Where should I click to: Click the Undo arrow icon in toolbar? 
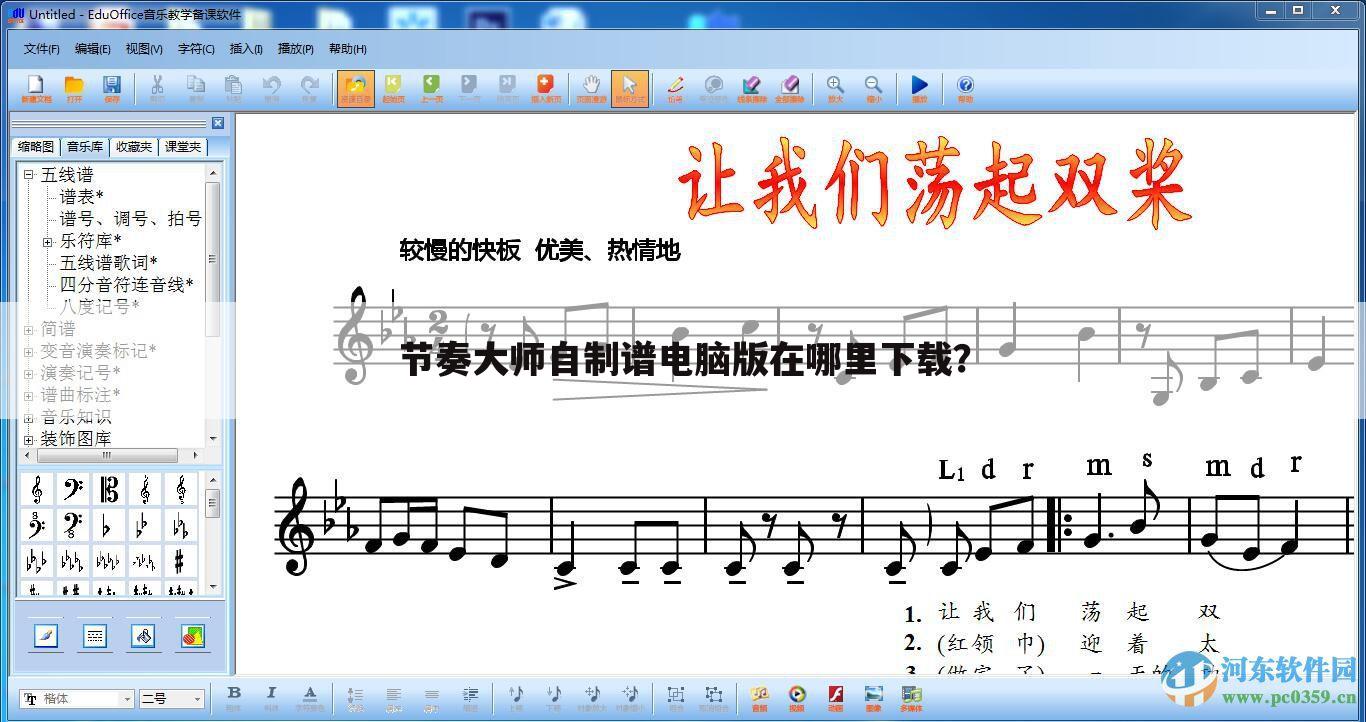pyautogui.click(x=271, y=88)
